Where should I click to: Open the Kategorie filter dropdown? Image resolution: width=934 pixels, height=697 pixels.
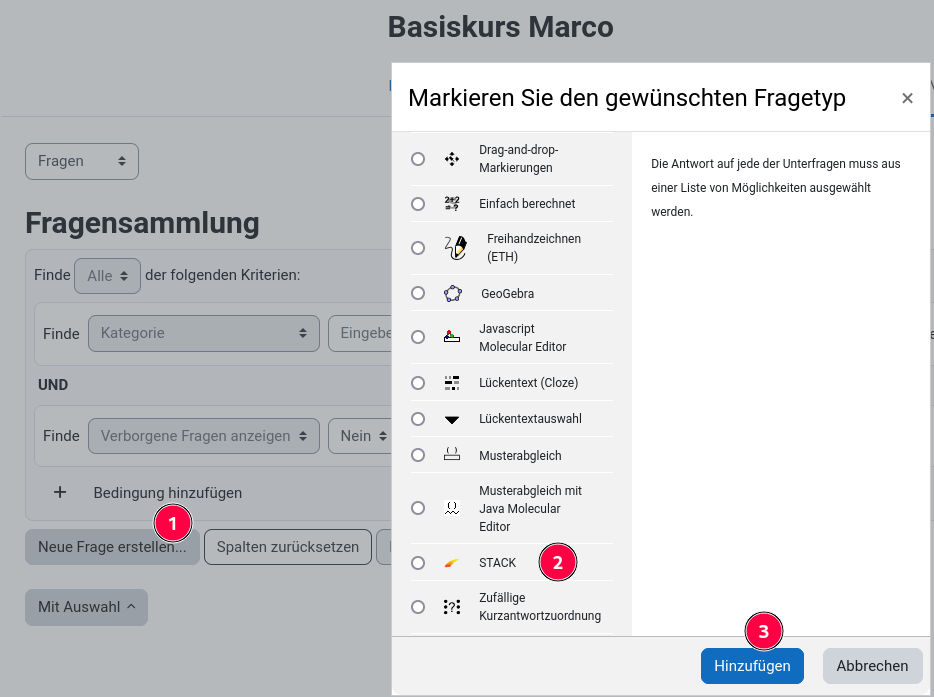pyautogui.click(x=203, y=333)
